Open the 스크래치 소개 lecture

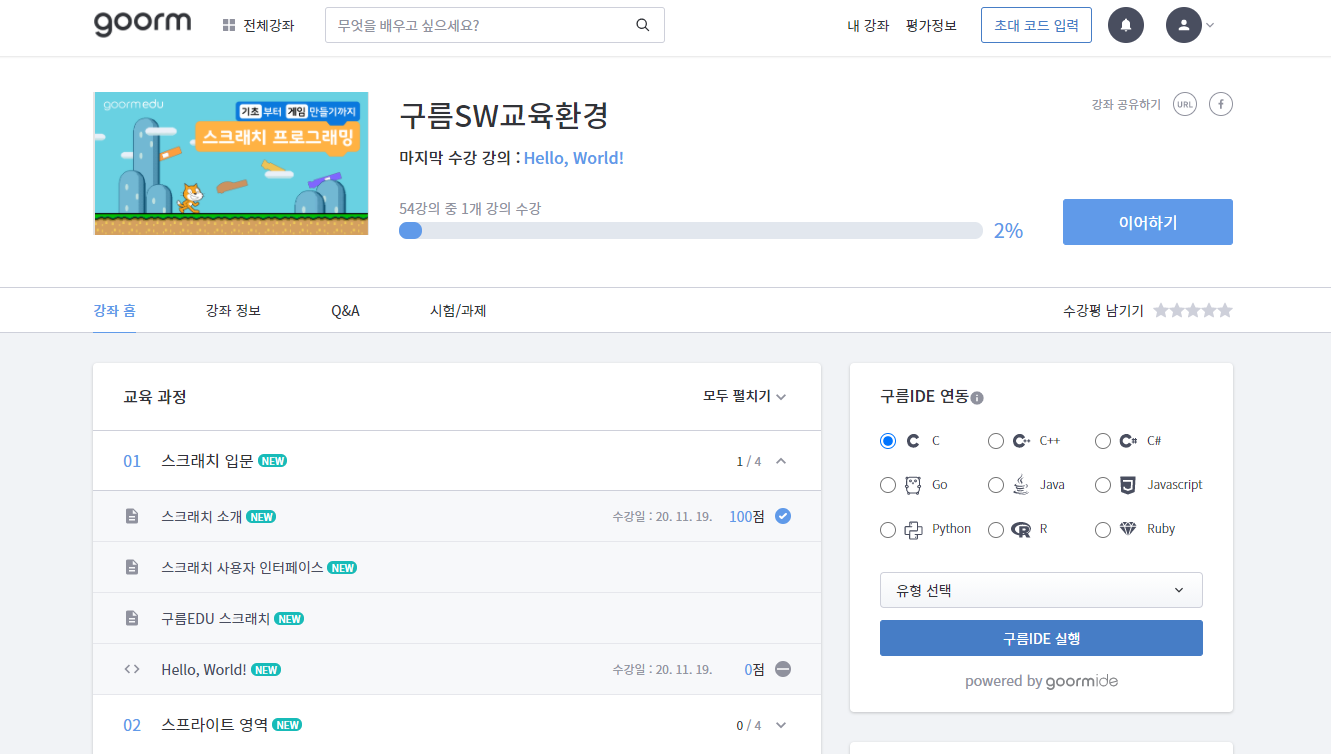click(202, 516)
